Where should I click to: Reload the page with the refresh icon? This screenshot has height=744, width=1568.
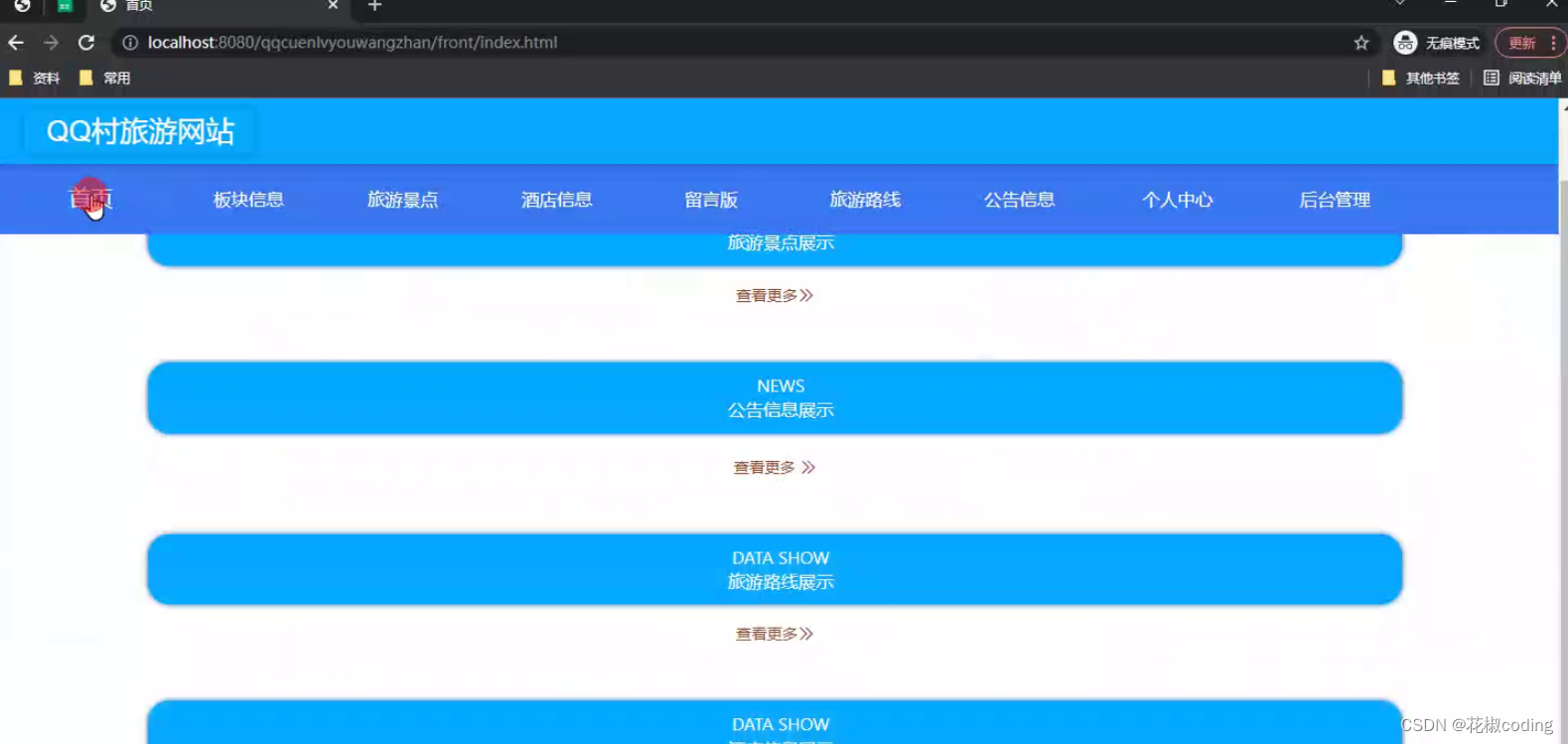[86, 43]
